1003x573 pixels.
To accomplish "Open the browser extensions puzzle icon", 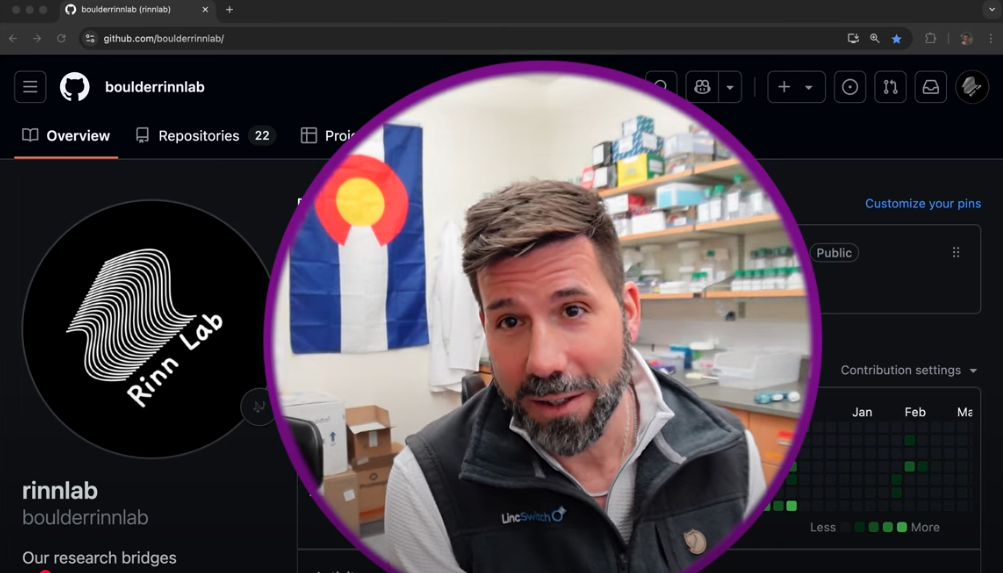I will (x=931, y=38).
